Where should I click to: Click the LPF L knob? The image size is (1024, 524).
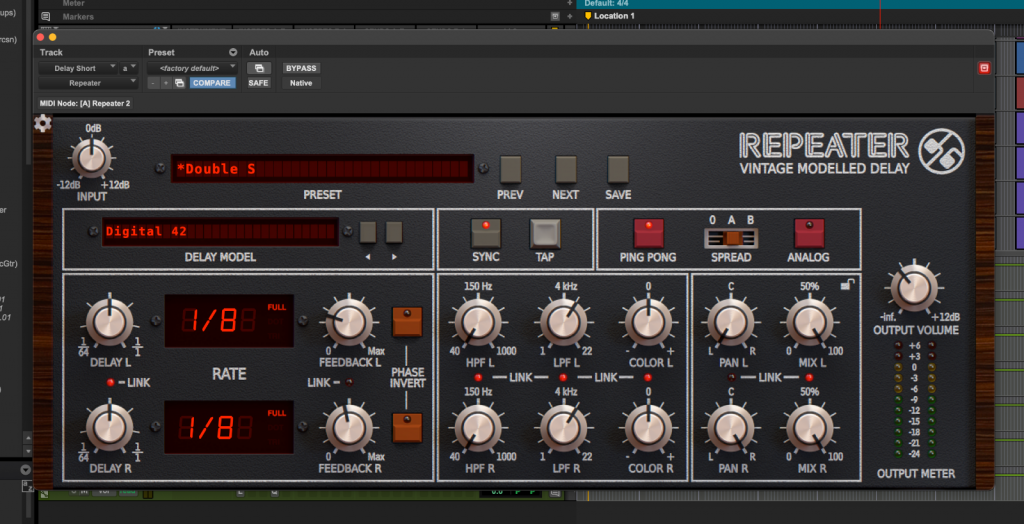[562, 323]
